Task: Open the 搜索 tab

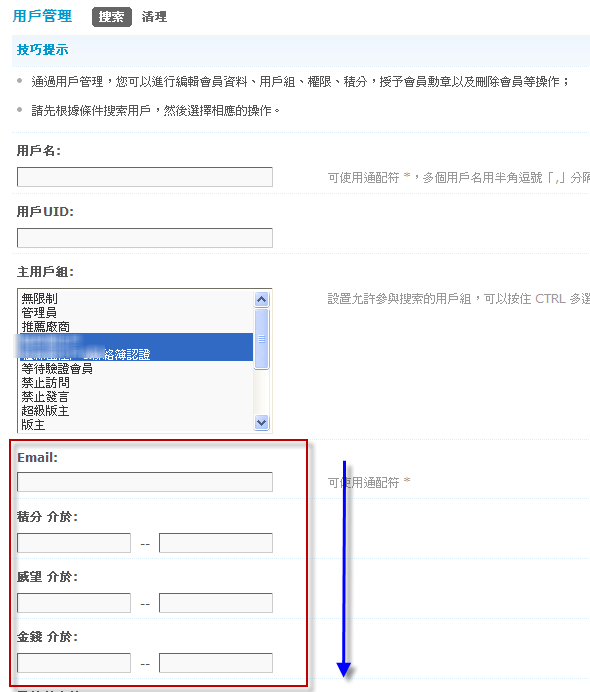Action: [x=112, y=17]
